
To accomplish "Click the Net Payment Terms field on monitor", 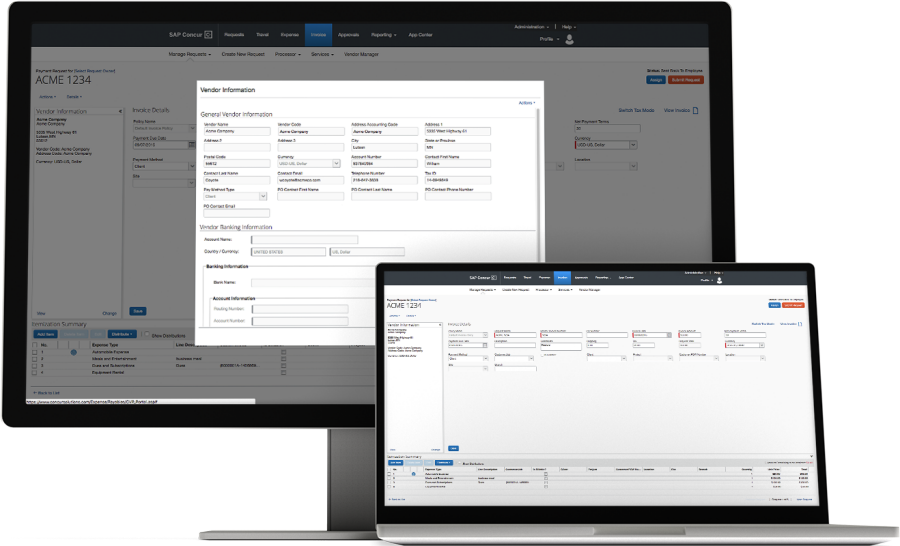I will coord(607,129).
